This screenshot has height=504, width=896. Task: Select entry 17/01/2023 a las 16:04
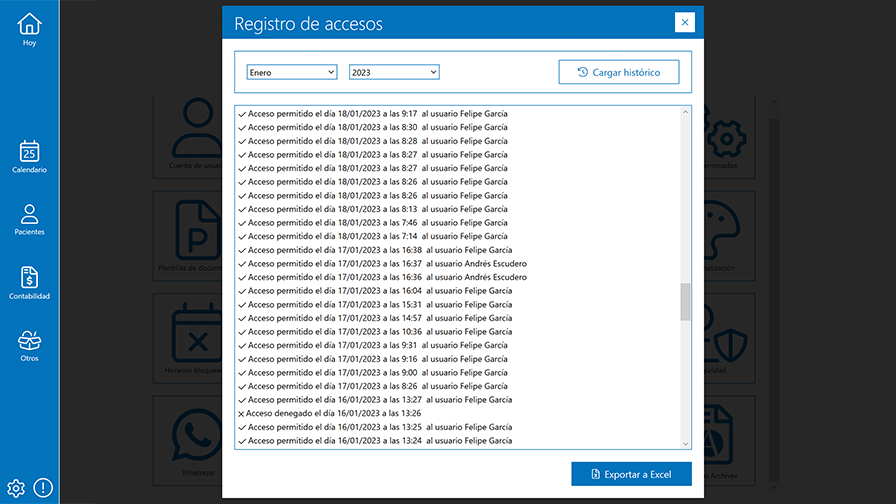[375, 291]
